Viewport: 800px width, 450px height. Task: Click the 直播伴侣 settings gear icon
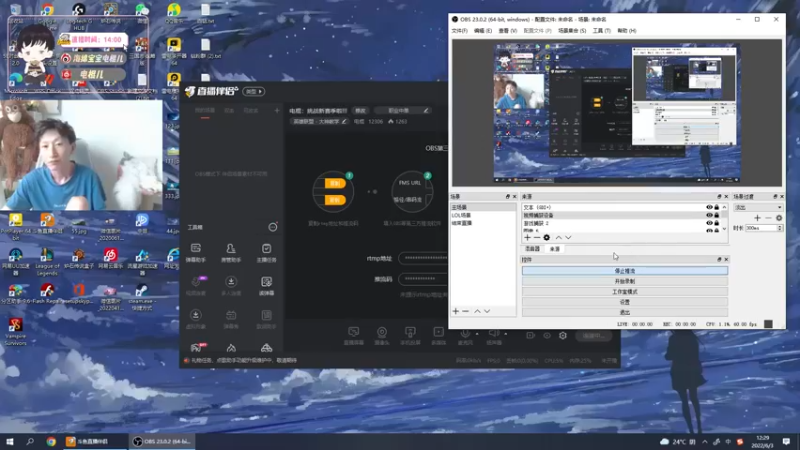tap(563, 335)
